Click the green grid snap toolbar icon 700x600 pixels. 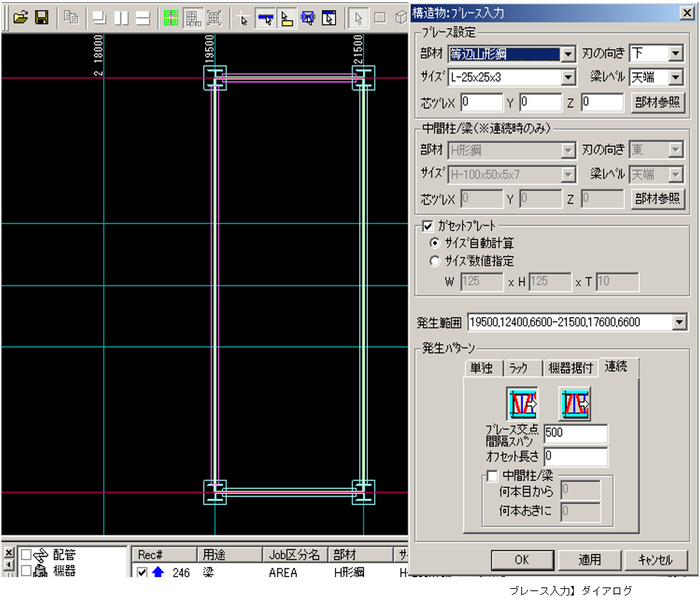click(170, 18)
